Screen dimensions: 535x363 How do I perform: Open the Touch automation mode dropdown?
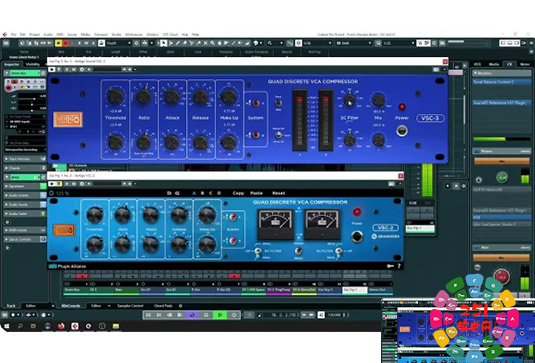click(118, 43)
